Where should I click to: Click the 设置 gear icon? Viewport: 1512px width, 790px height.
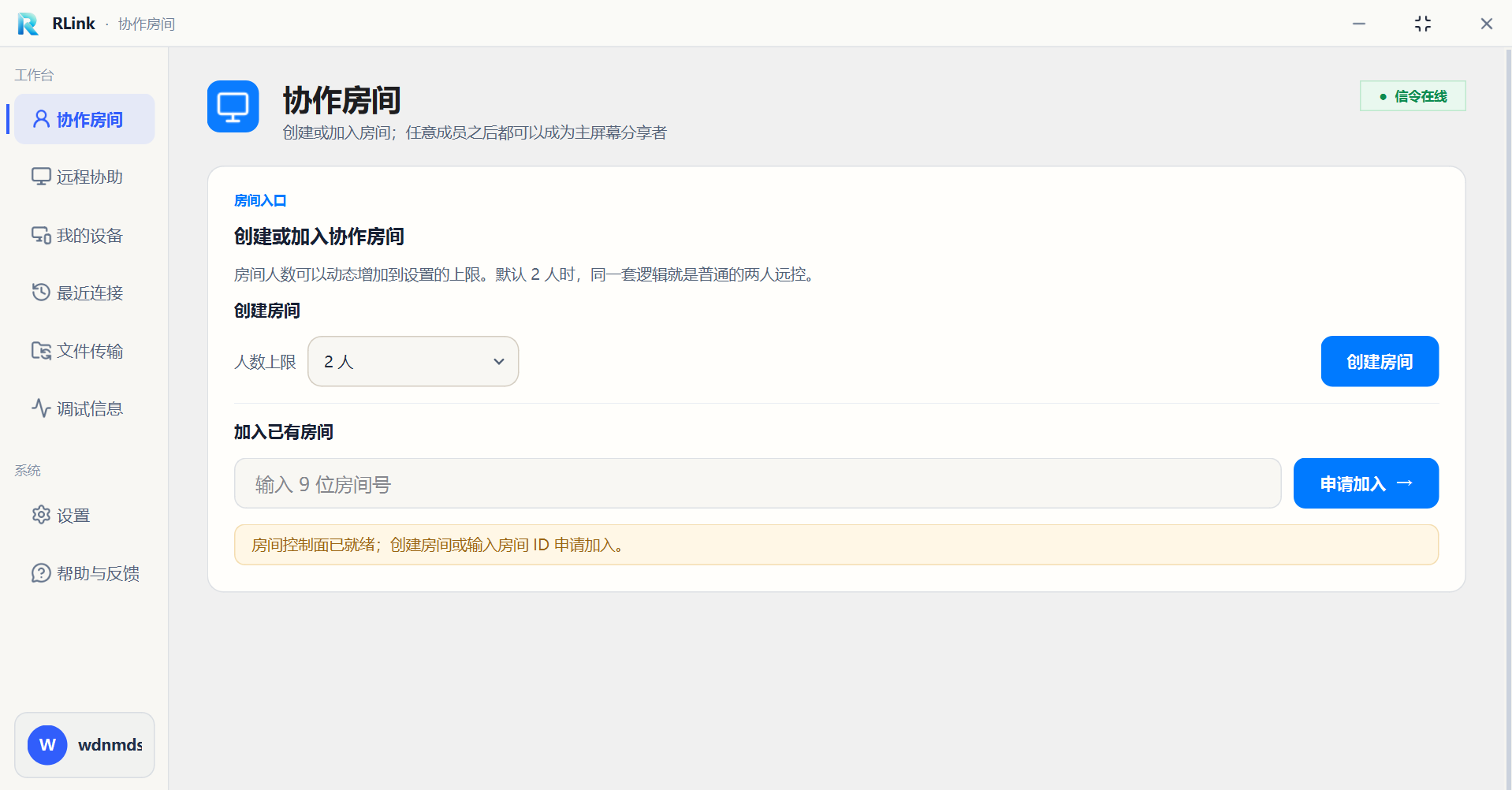(41, 515)
